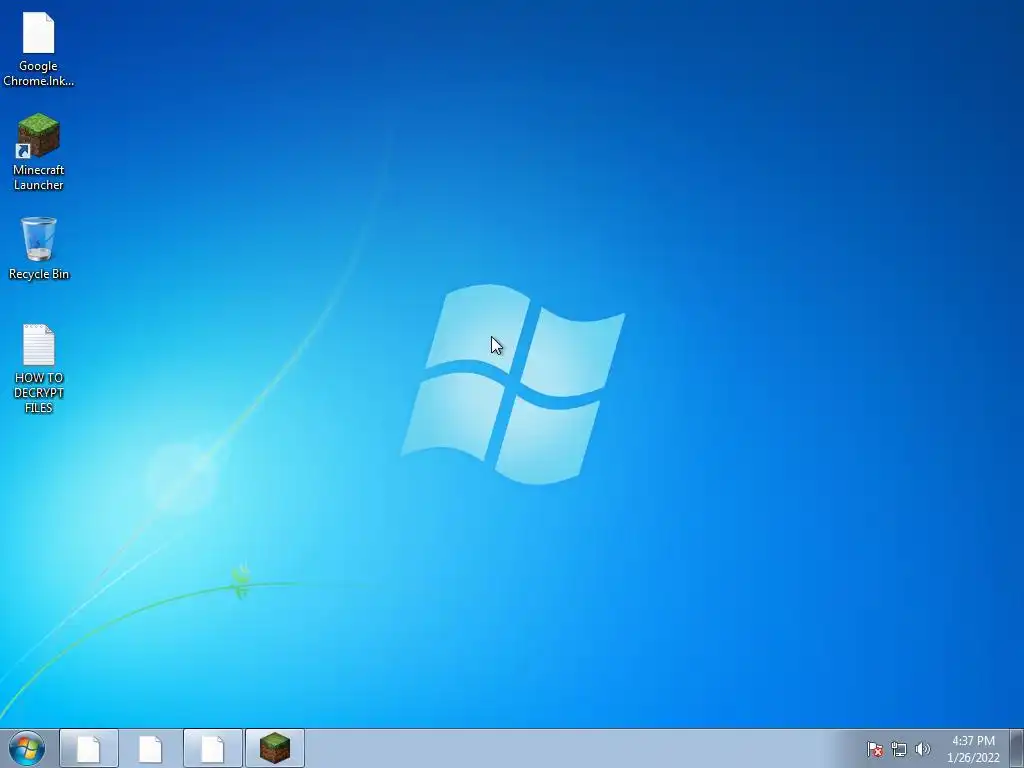Select the Minecraft Launcher desktop shortcut

point(39,152)
